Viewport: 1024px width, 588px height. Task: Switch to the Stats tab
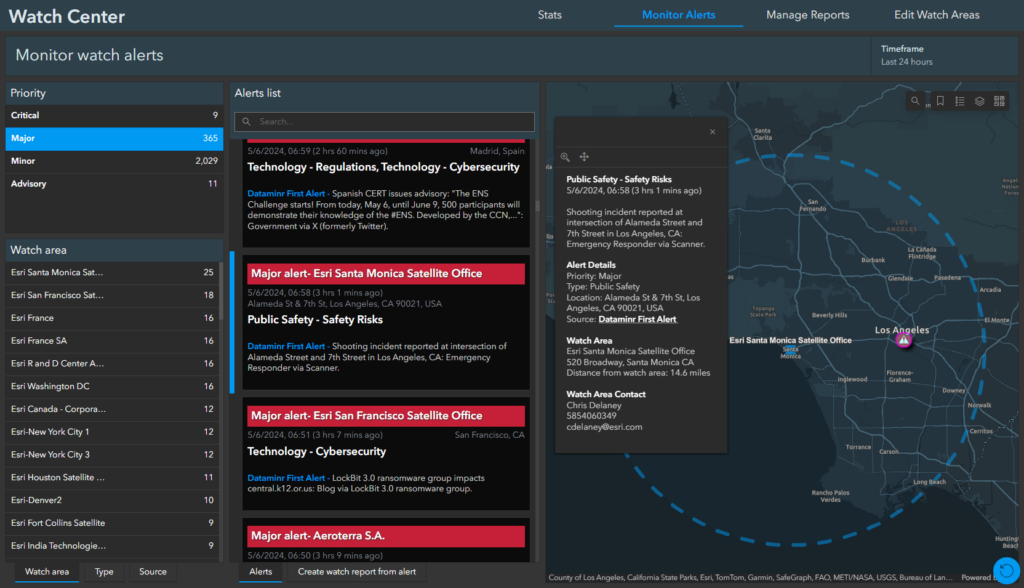[550, 15]
